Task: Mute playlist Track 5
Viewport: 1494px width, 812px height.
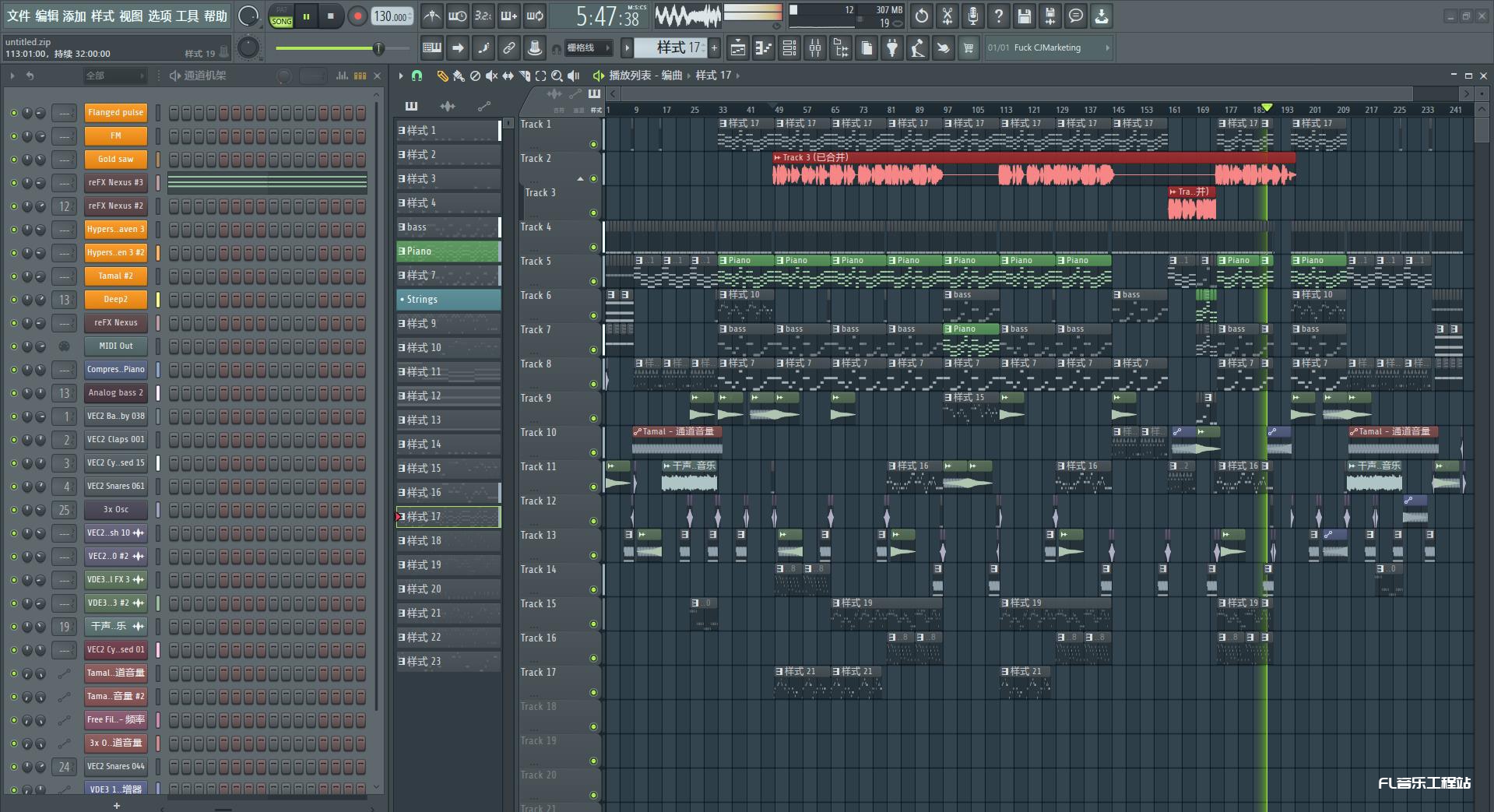Action: click(593, 281)
